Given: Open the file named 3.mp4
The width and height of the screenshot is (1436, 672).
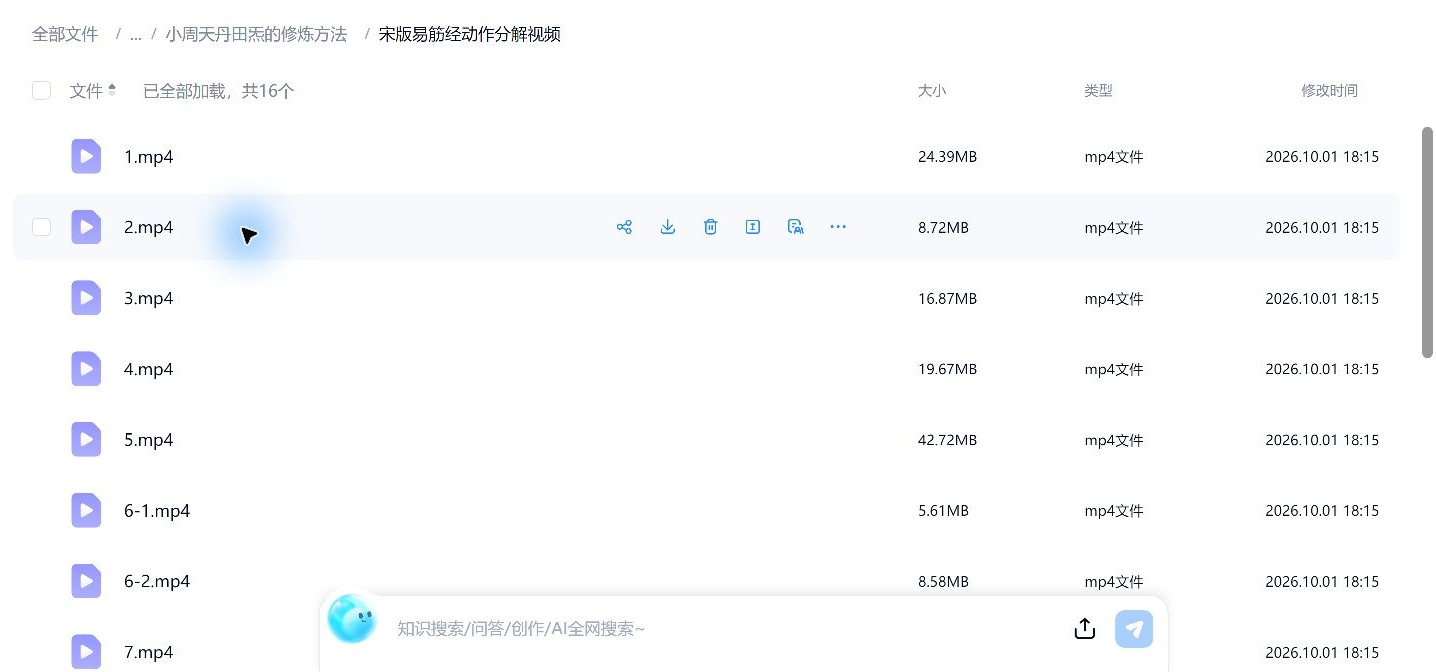Looking at the screenshot, I should coord(149,298).
